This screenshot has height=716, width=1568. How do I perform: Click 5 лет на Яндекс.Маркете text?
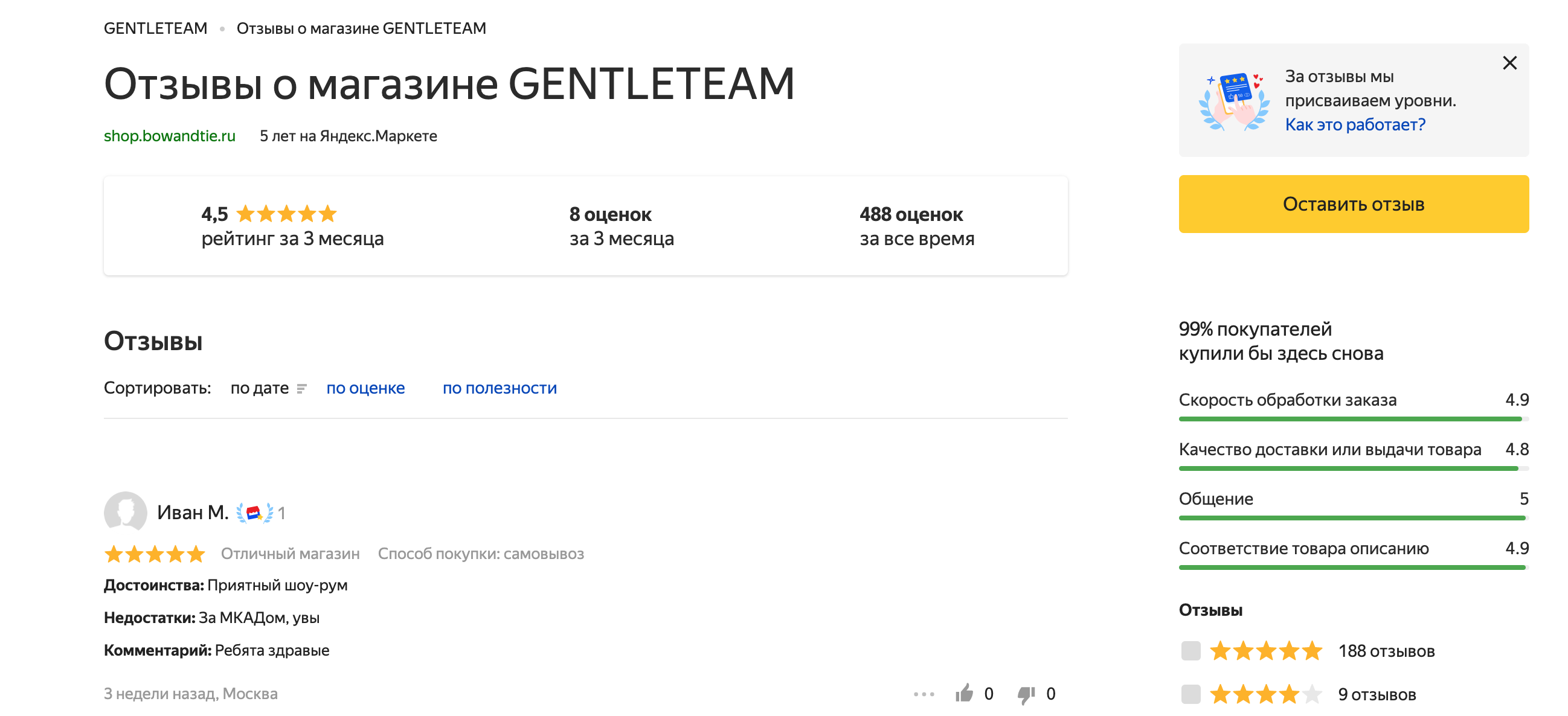point(348,136)
